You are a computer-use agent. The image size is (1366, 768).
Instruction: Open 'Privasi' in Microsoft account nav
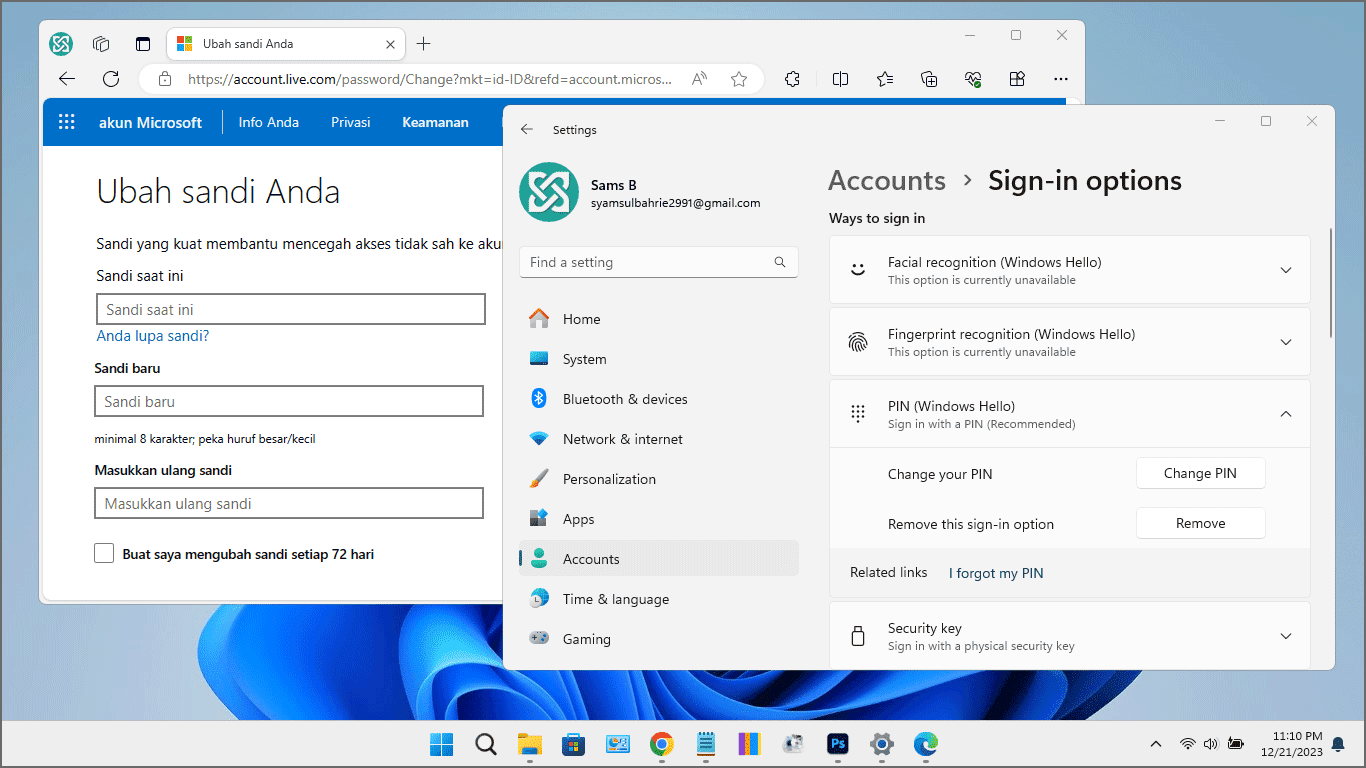[351, 122]
